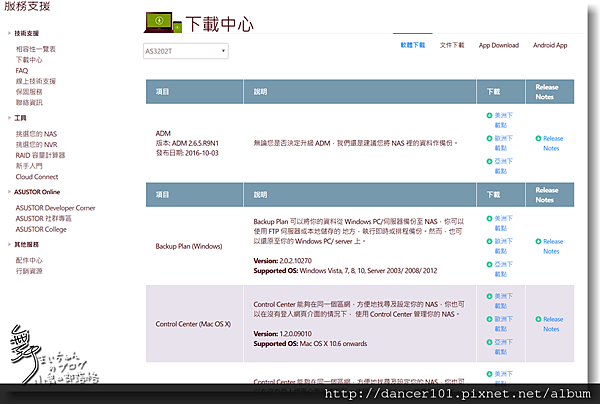Viewport: 600px width, 404px height.
Task: Click Backup Plan version 2.0.2.10270 text
Action: point(282,261)
